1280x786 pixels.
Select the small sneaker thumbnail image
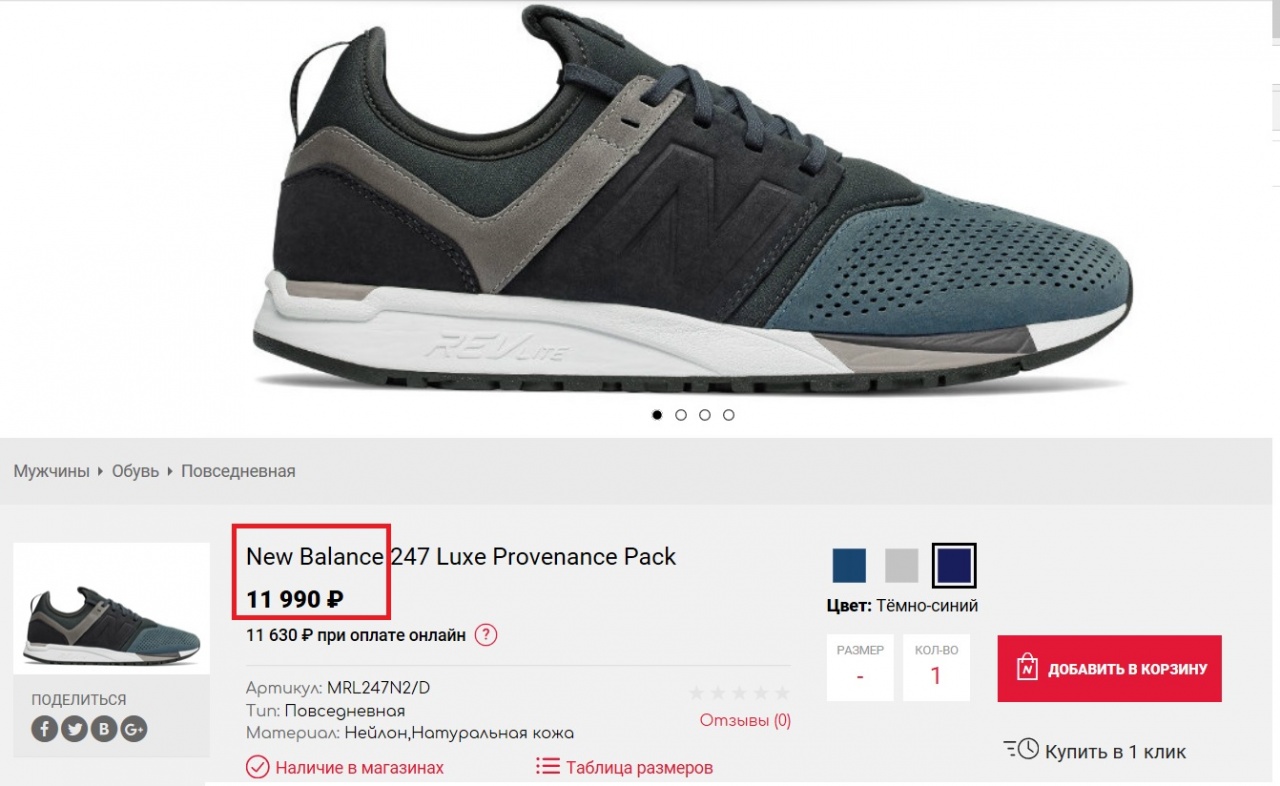point(111,608)
